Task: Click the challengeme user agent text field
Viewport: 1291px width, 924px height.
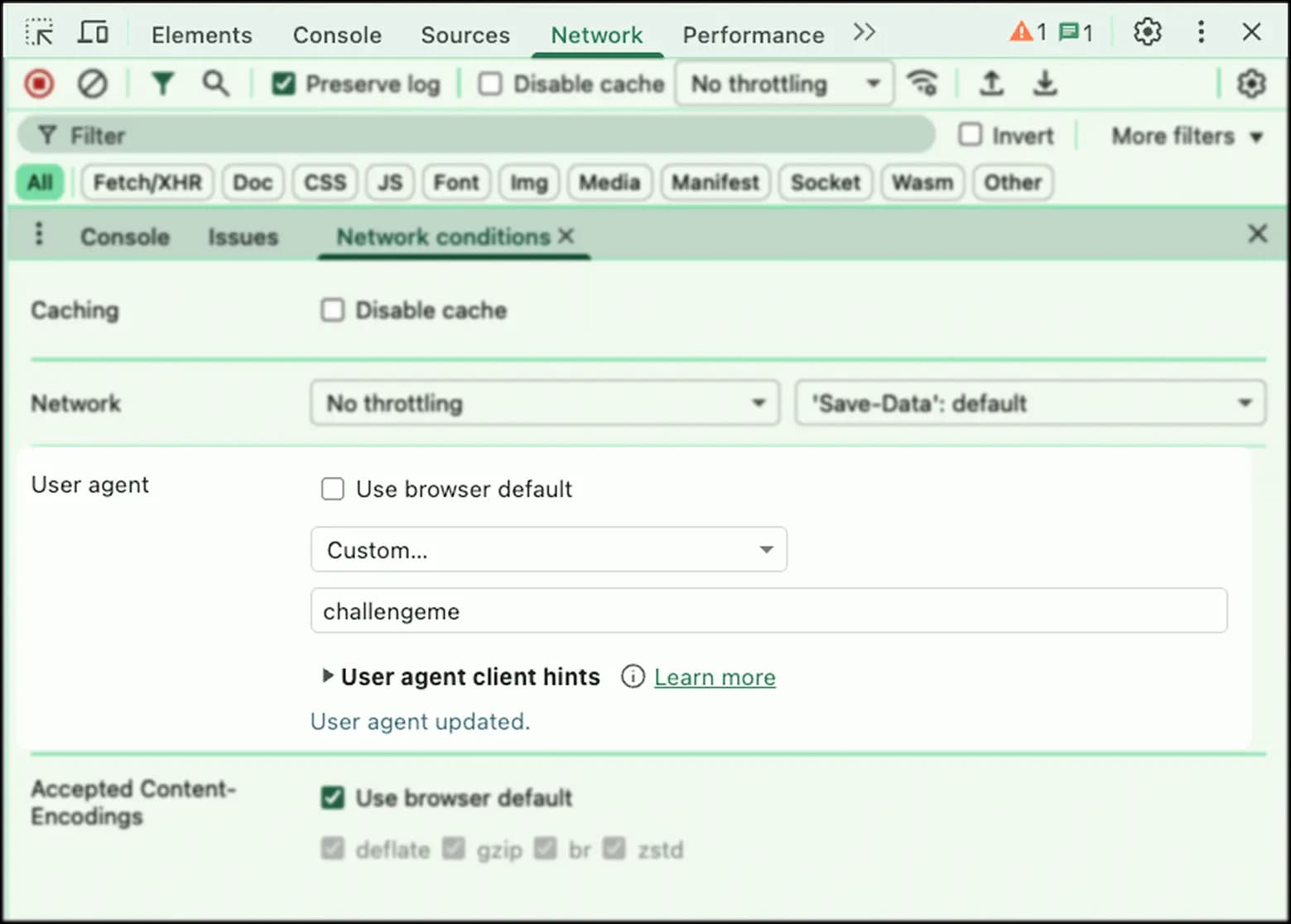Action: coord(768,611)
